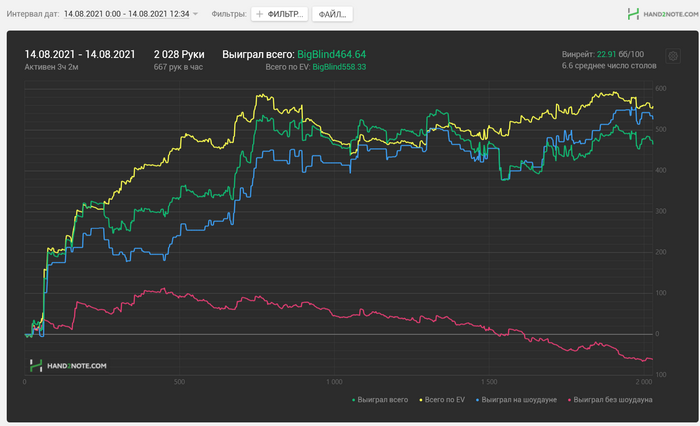Click the 'Фильтры:' label
The image size is (700, 426).
[229, 14]
